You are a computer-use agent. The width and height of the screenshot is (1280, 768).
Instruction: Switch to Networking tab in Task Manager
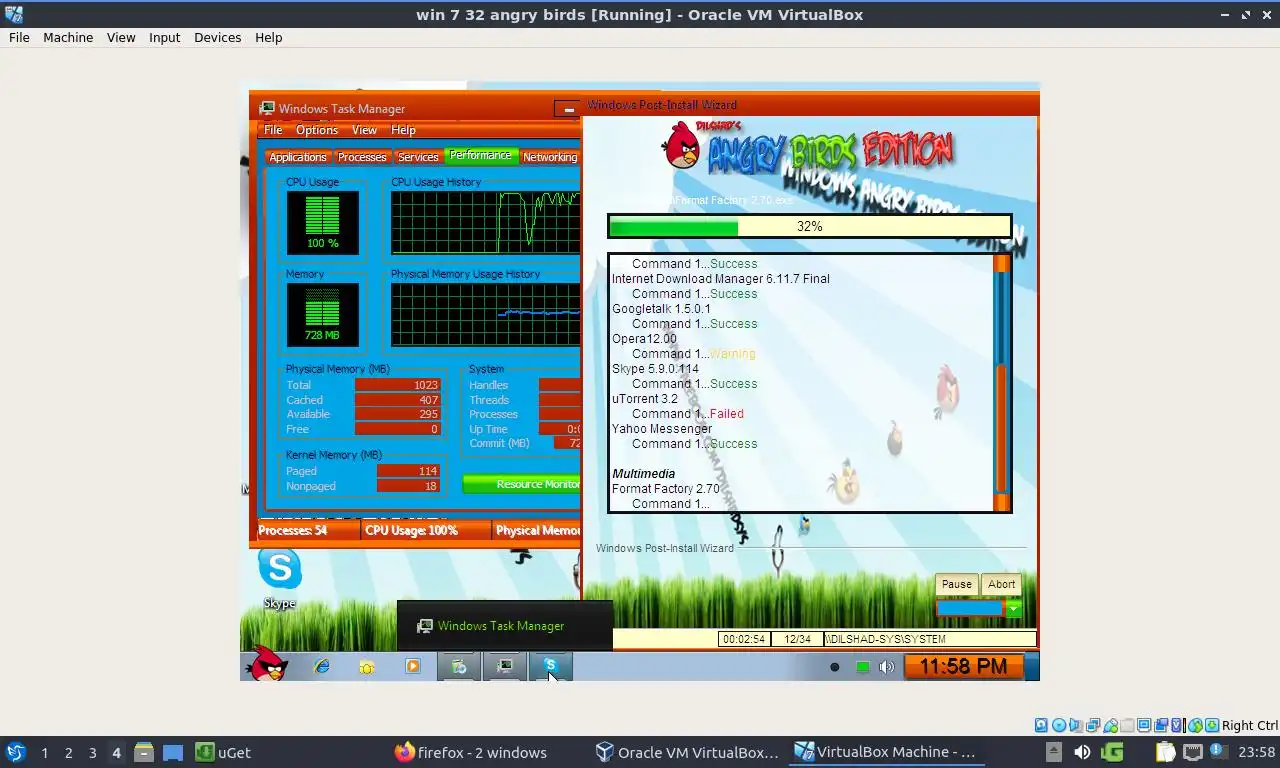550,157
